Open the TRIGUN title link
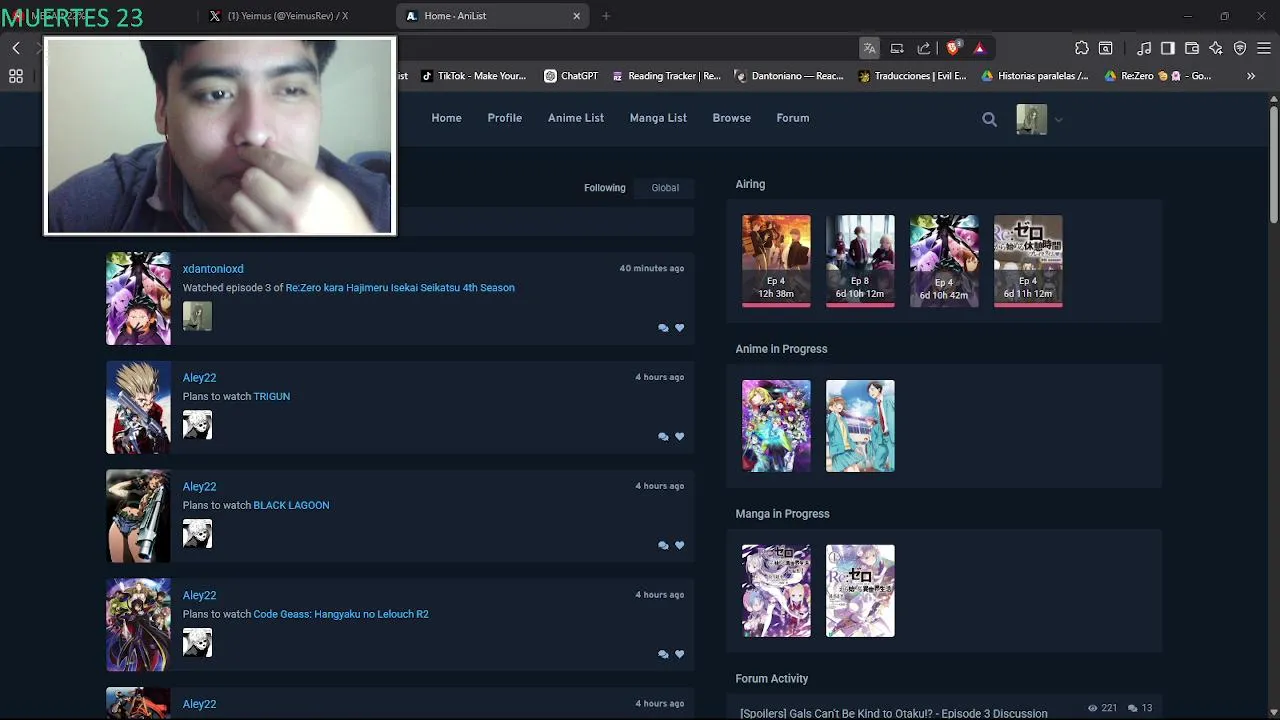Viewport: 1280px width, 720px height. pos(272,397)
